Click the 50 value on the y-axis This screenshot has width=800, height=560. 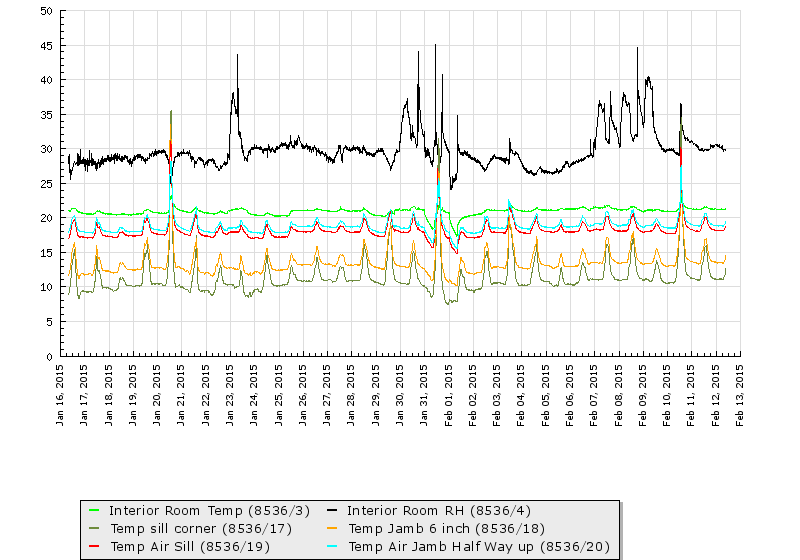pyautogui.click(x=47, y=11)
